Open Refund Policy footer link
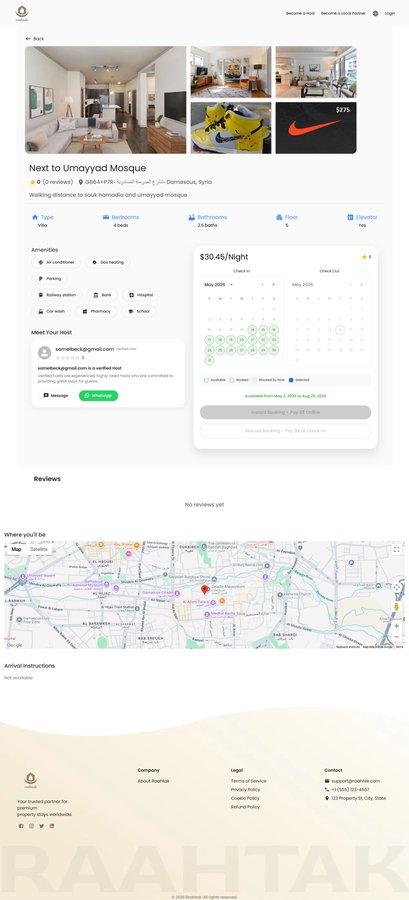The image size is (409, 900). click(x=245, y=807)
